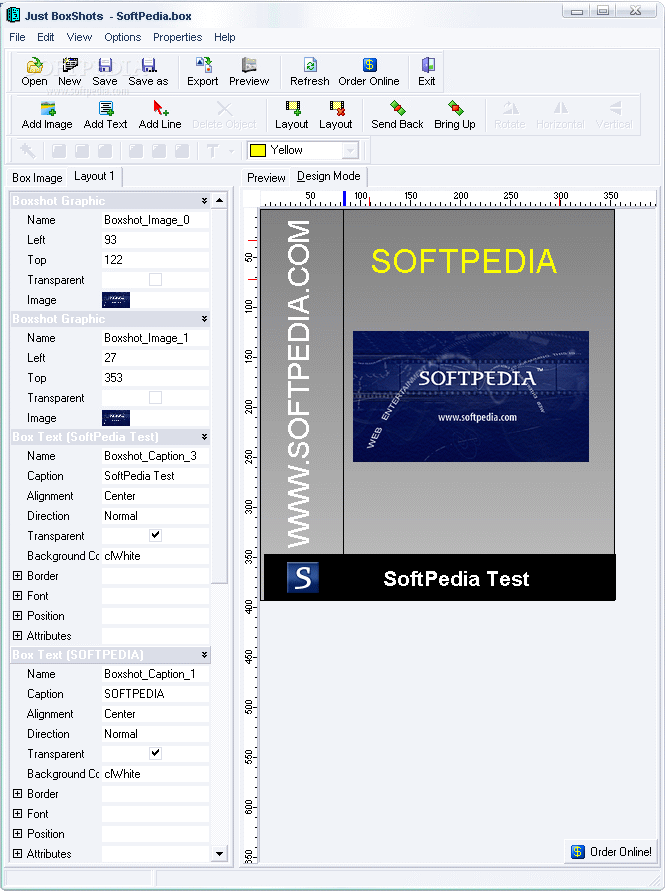Viewport: 665px width, 891px height.
Task: Switch to the Box Image tab
Action: (37, 178)
